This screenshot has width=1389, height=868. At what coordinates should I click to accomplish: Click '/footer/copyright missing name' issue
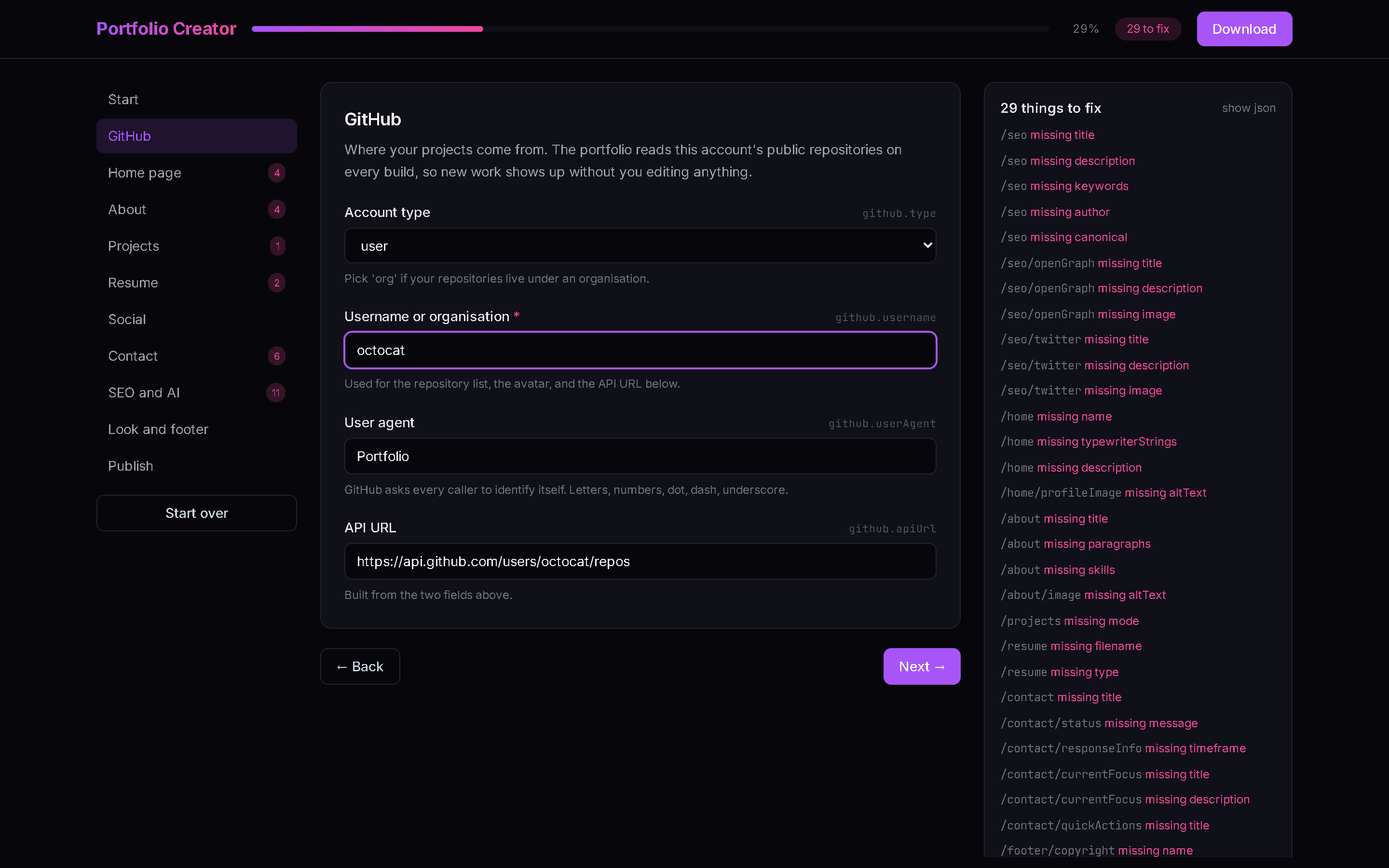[1097, 850]
